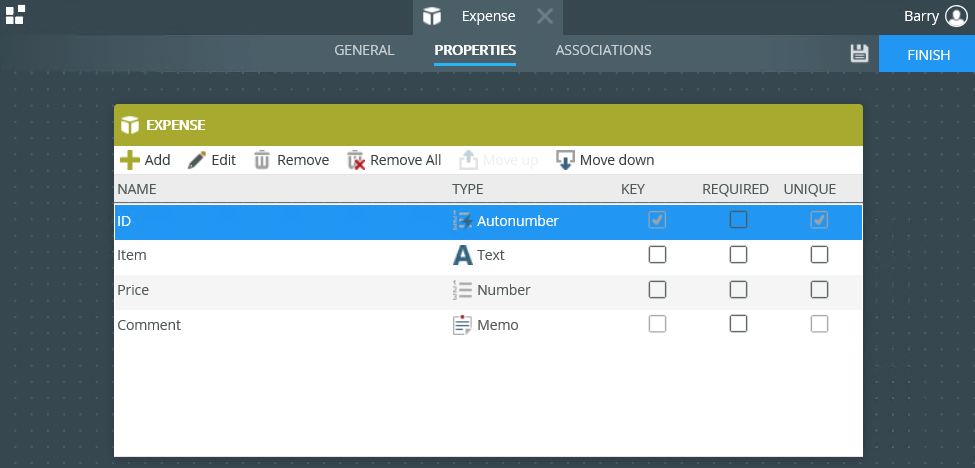The width and height of the screenshot is (975, 468).
Task: Click the Add property plus icon
Action: tap(130, 160)
